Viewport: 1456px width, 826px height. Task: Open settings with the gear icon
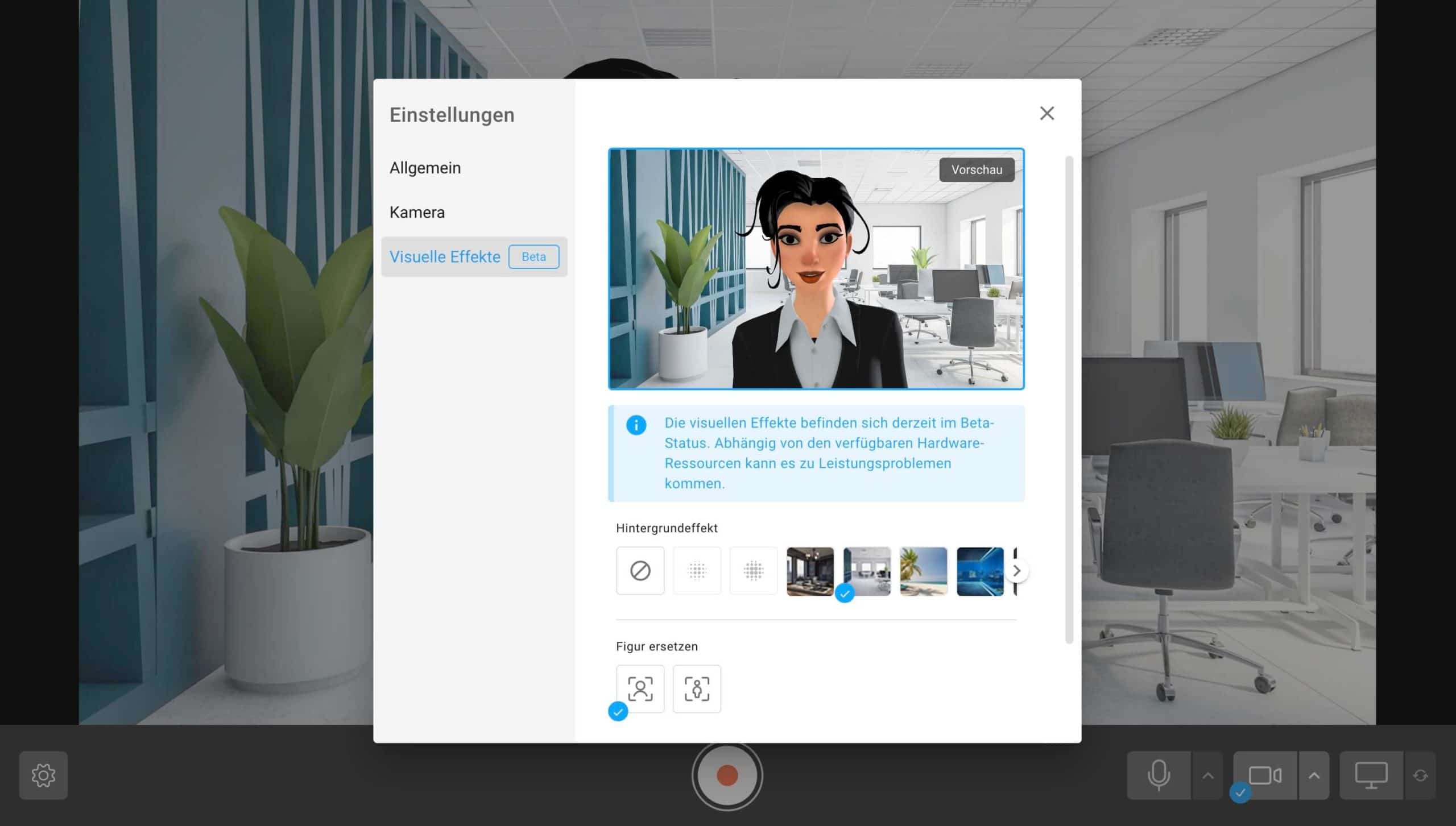pos(43,775)
